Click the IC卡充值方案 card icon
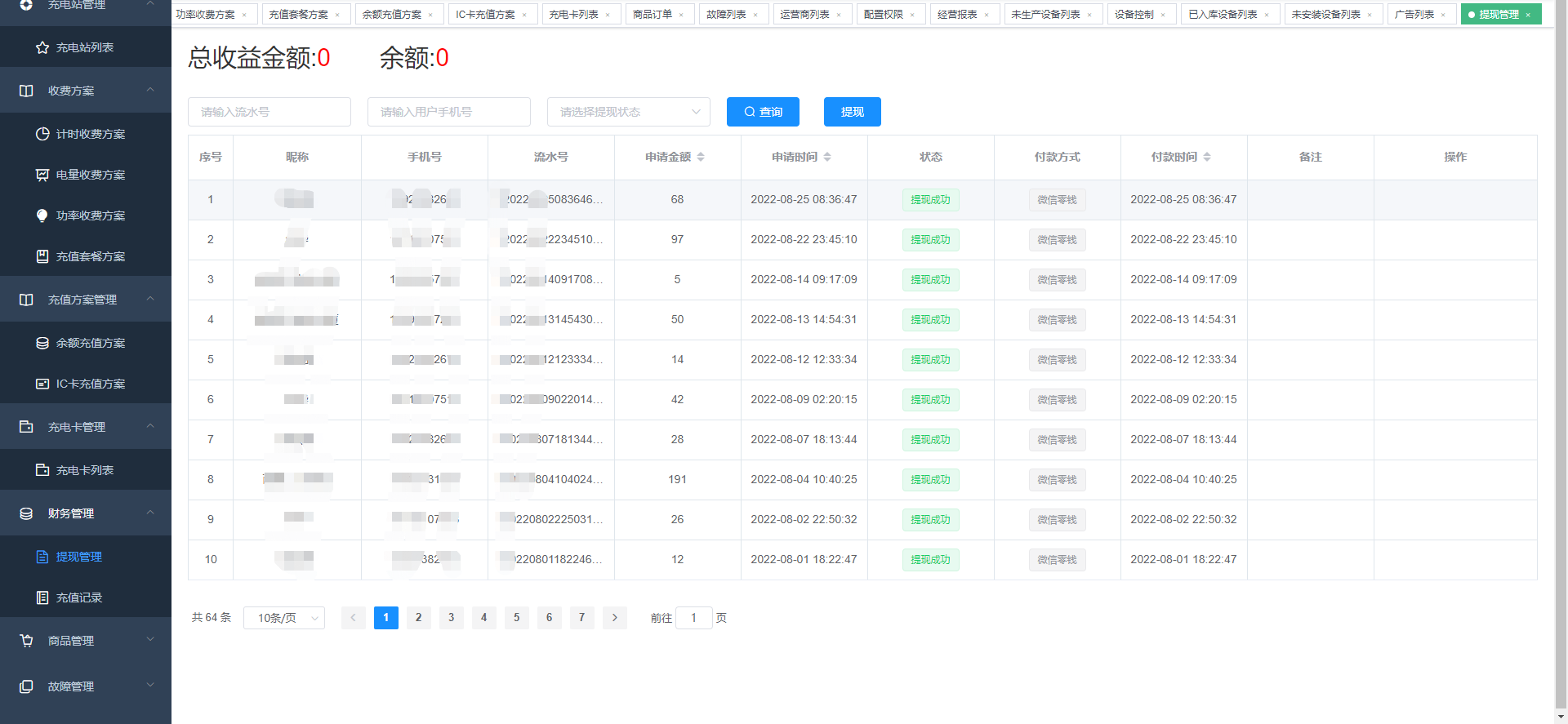 coord(42,384)
